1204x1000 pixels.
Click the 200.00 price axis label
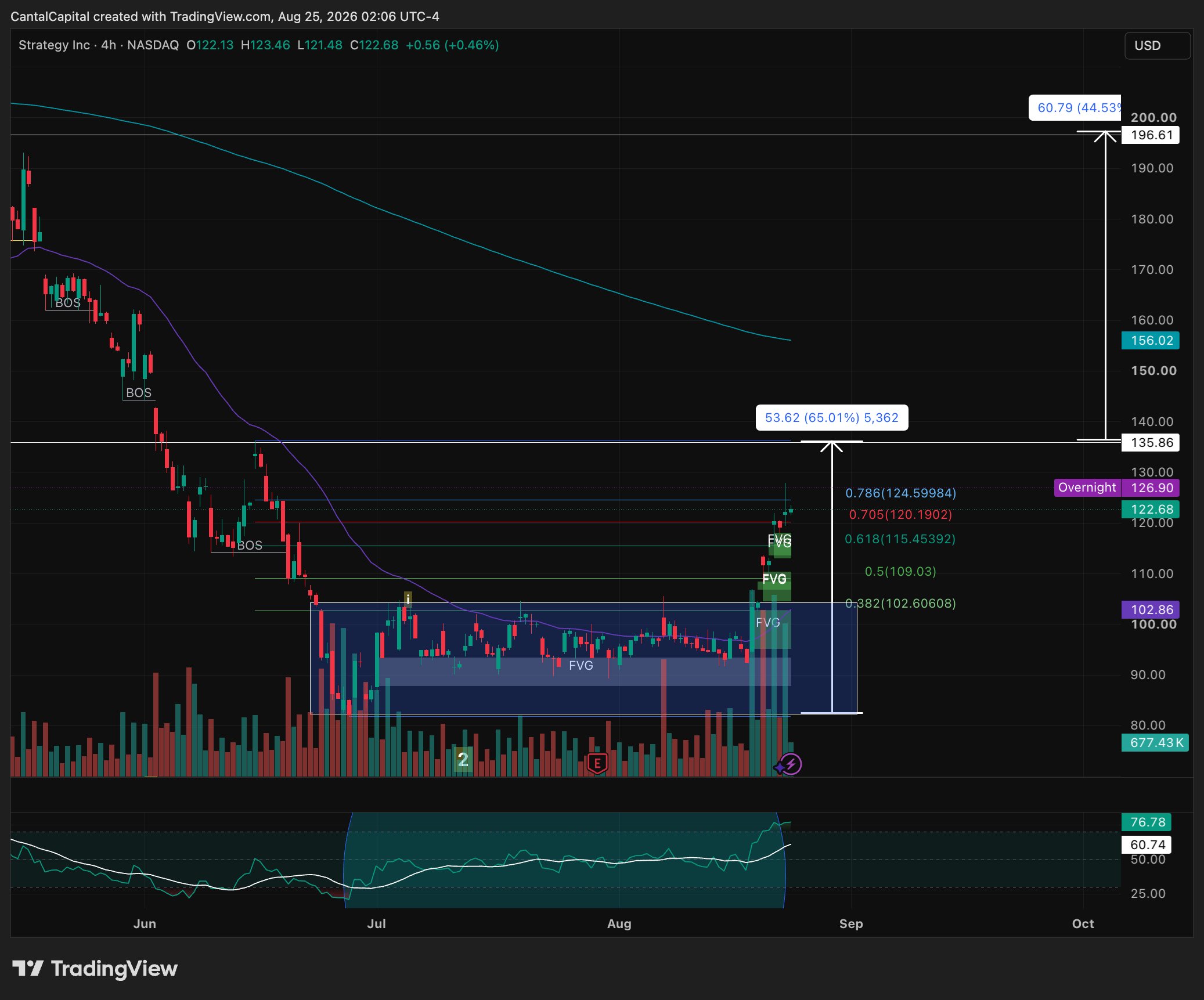click(x=1153, y=118)
